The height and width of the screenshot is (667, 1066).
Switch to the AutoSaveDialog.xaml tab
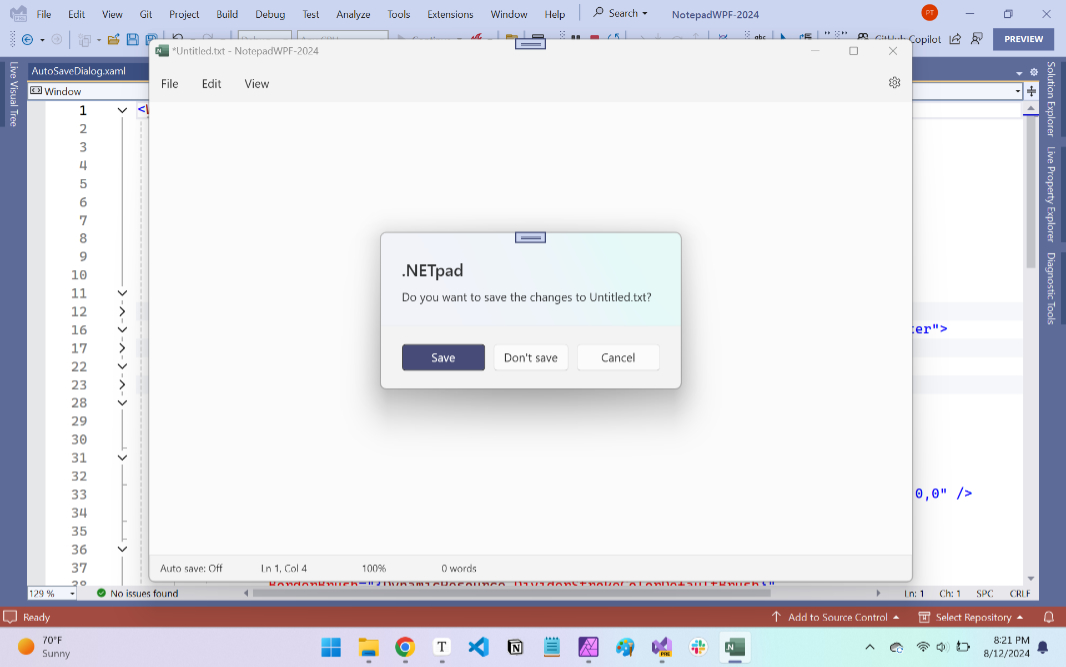[x=73, y=72]
